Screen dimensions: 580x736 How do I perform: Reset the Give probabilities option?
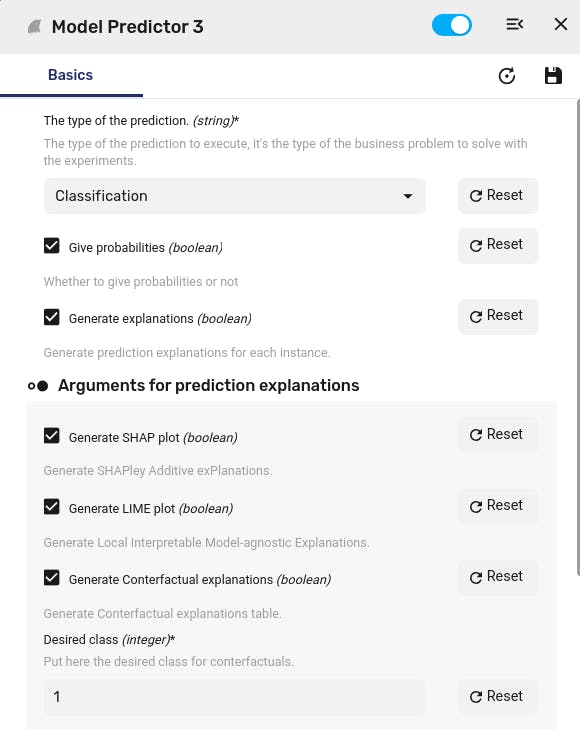(x=498, y=245)
